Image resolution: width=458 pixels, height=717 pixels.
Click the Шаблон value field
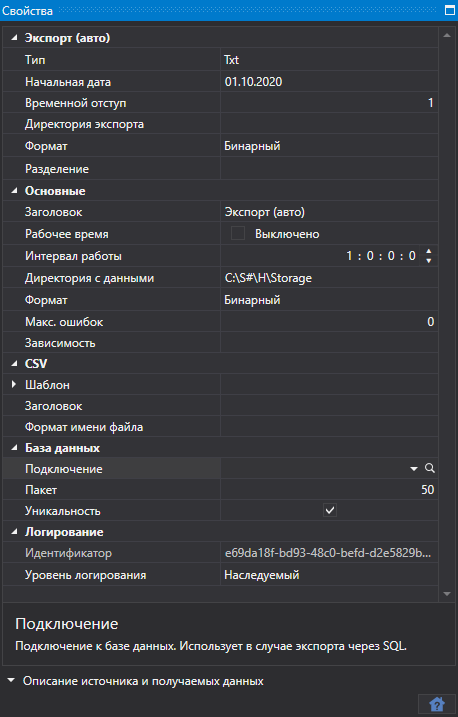click(329, 385)
